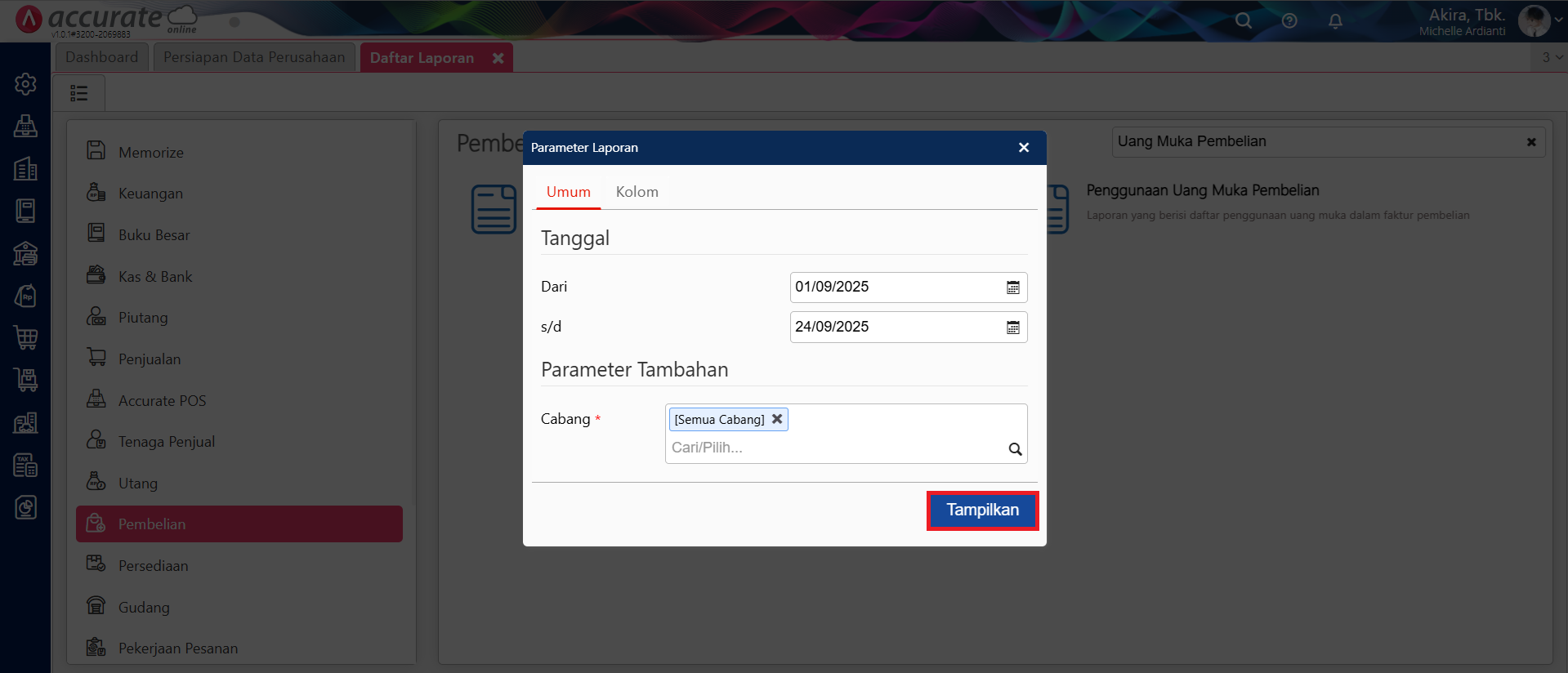Image resolution: width=1568 pixels, height=673 pixels.
Task: Switch to Persiapan Data Perusahaan tab
Action: click(x=254, y=57)
